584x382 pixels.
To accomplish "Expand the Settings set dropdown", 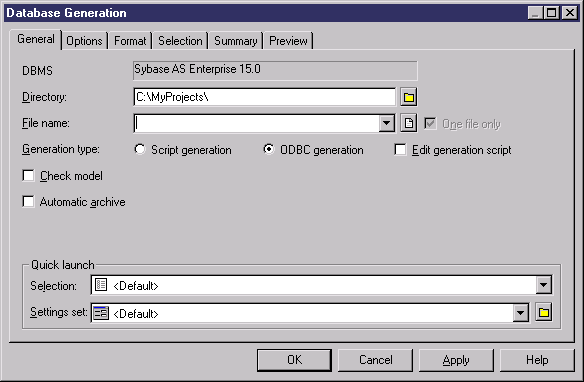I will tap(520, 313).
